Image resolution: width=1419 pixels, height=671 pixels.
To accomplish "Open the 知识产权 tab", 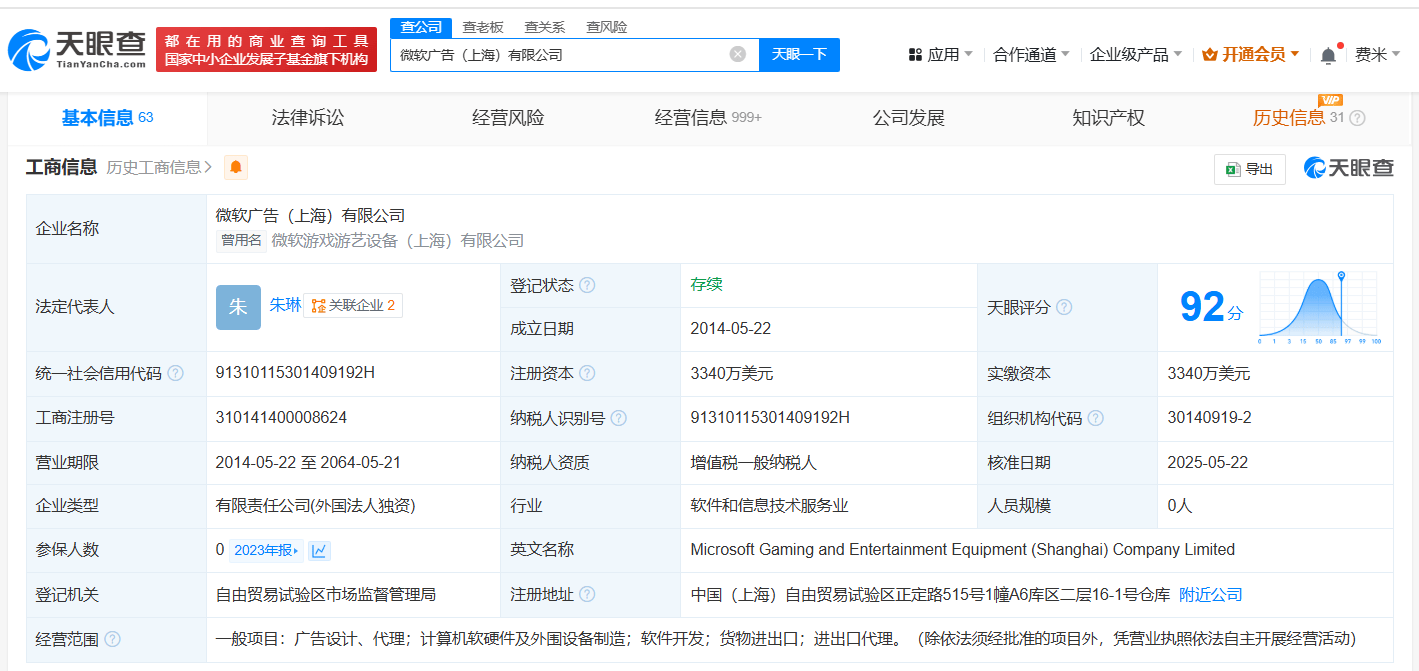I will point(1108,118).
